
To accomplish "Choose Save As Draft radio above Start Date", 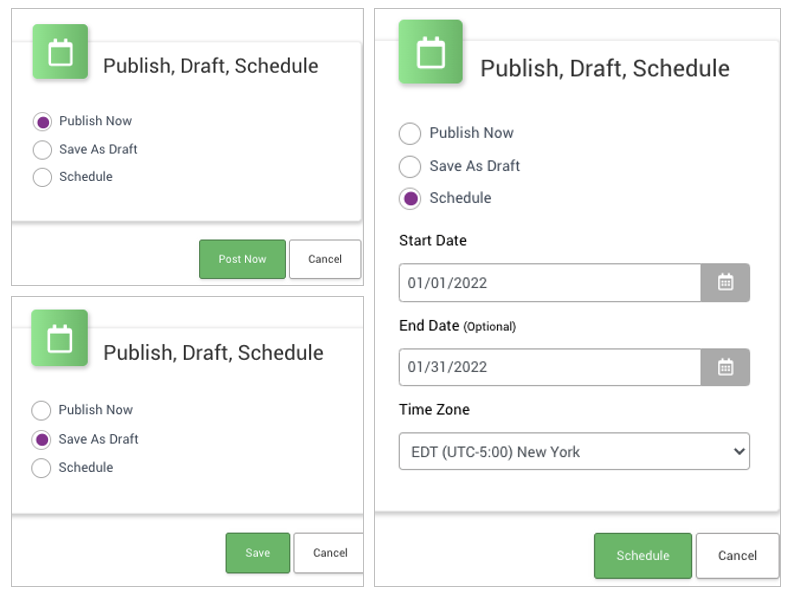I will 410,166.
